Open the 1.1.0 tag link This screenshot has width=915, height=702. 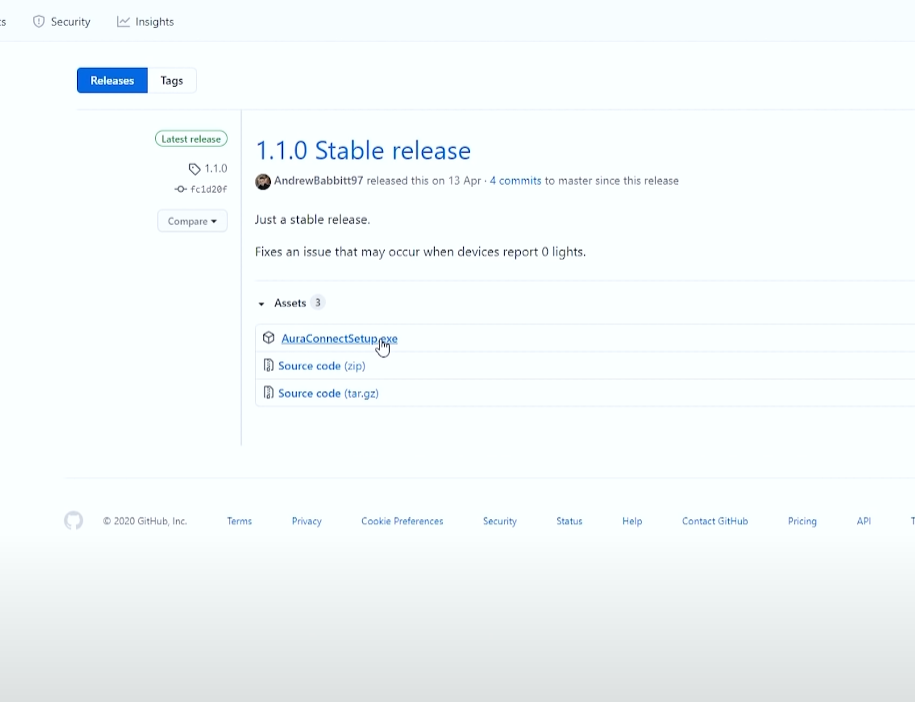(216, 169)
